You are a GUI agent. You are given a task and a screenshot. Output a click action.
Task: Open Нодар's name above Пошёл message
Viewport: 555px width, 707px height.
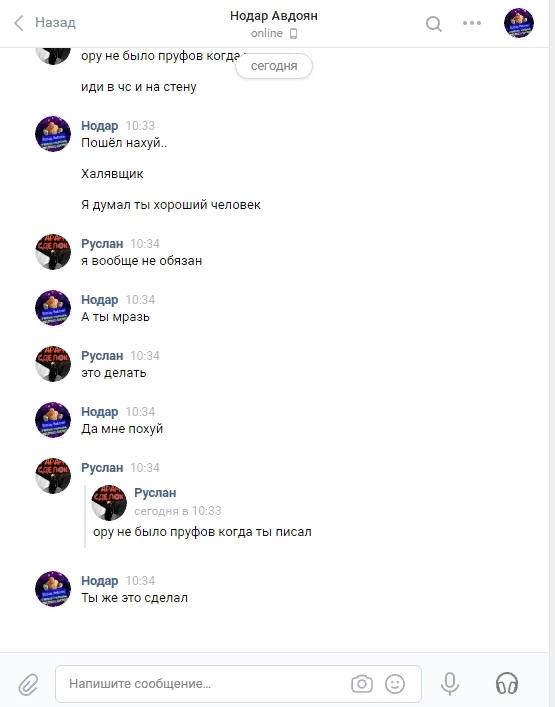click(100, 126)
